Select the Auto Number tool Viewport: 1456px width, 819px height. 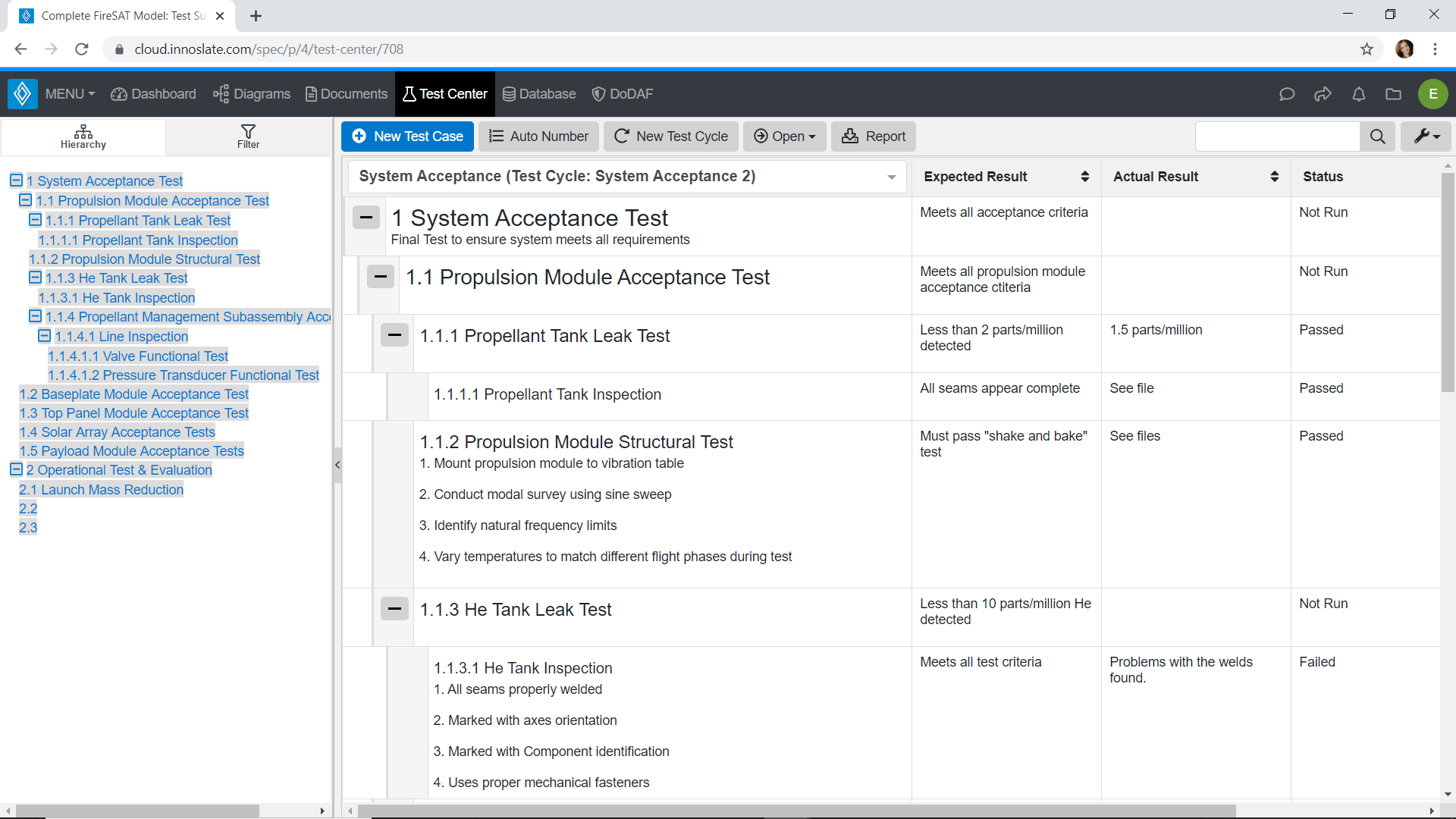(538, 136)
